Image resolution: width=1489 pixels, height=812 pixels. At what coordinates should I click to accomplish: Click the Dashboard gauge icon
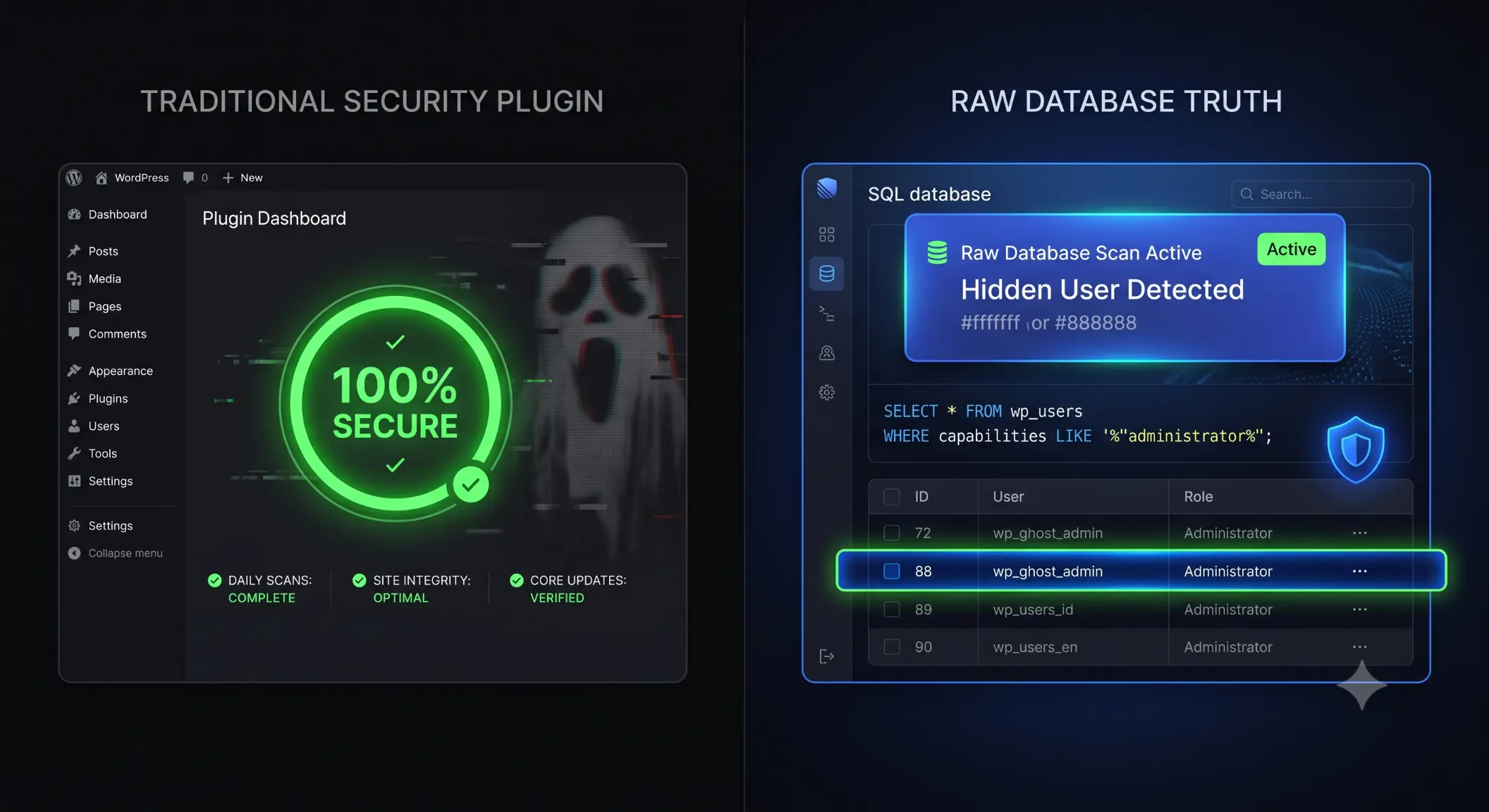coord(74,214)
